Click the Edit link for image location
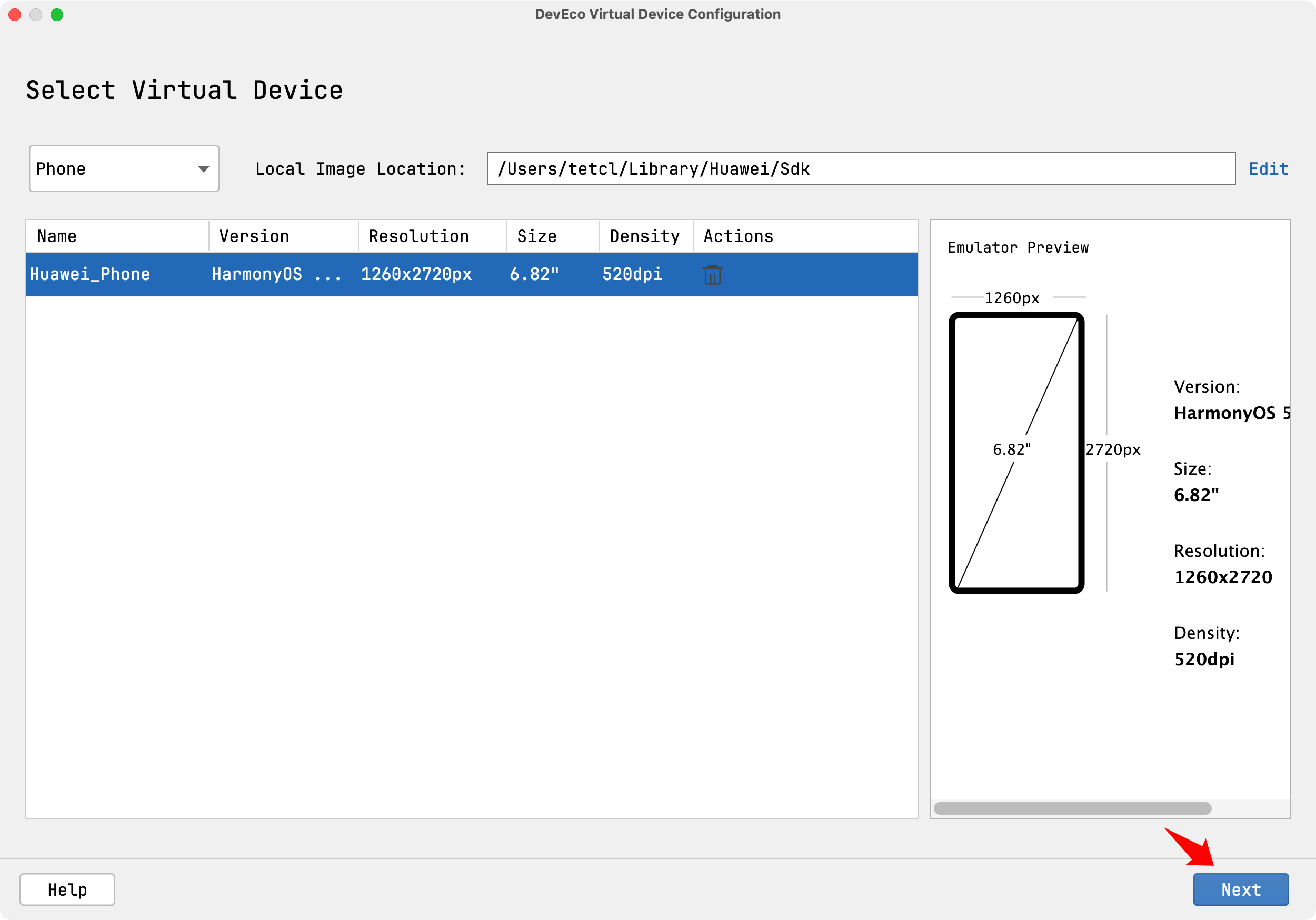 [x=1268, y=168]
